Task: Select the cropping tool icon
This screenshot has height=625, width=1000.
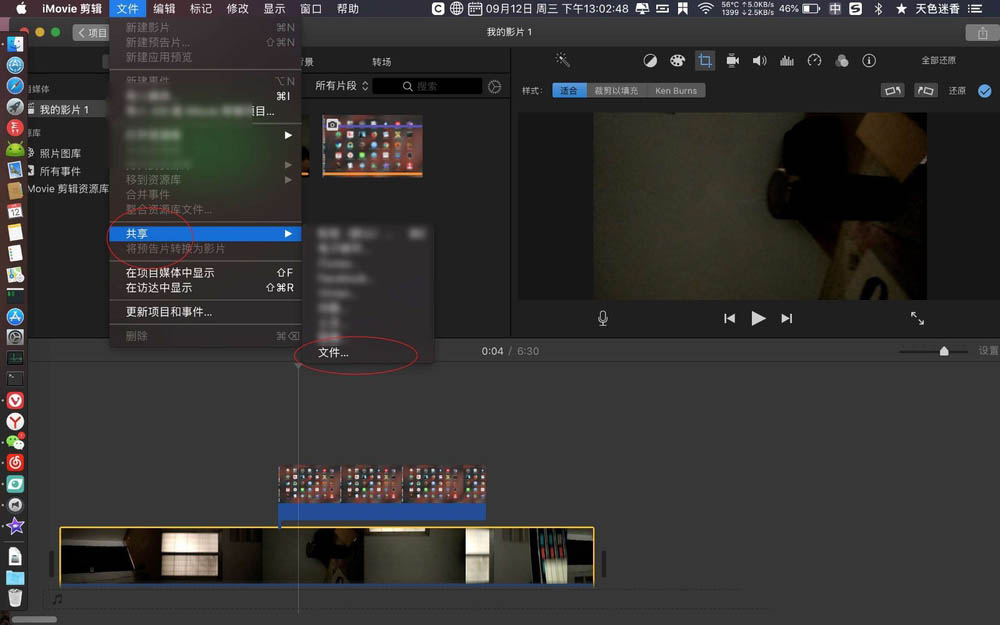Action: [x=705, y=61]
